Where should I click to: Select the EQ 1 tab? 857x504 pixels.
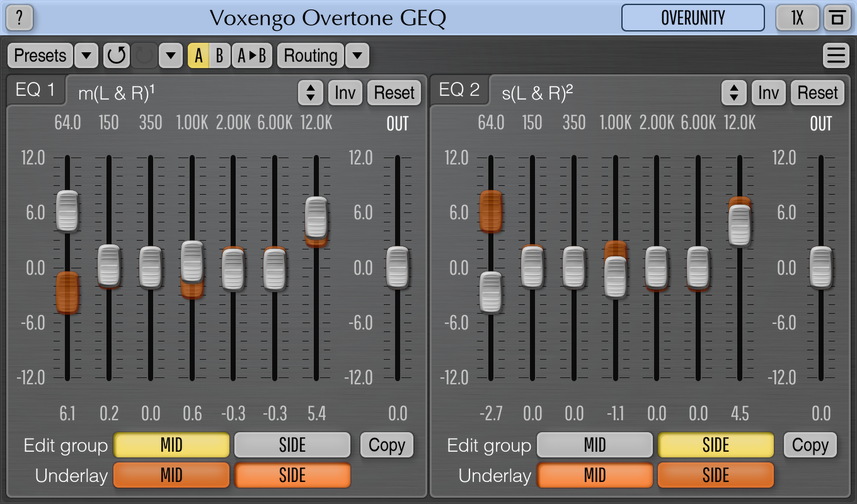pos(36,91)
